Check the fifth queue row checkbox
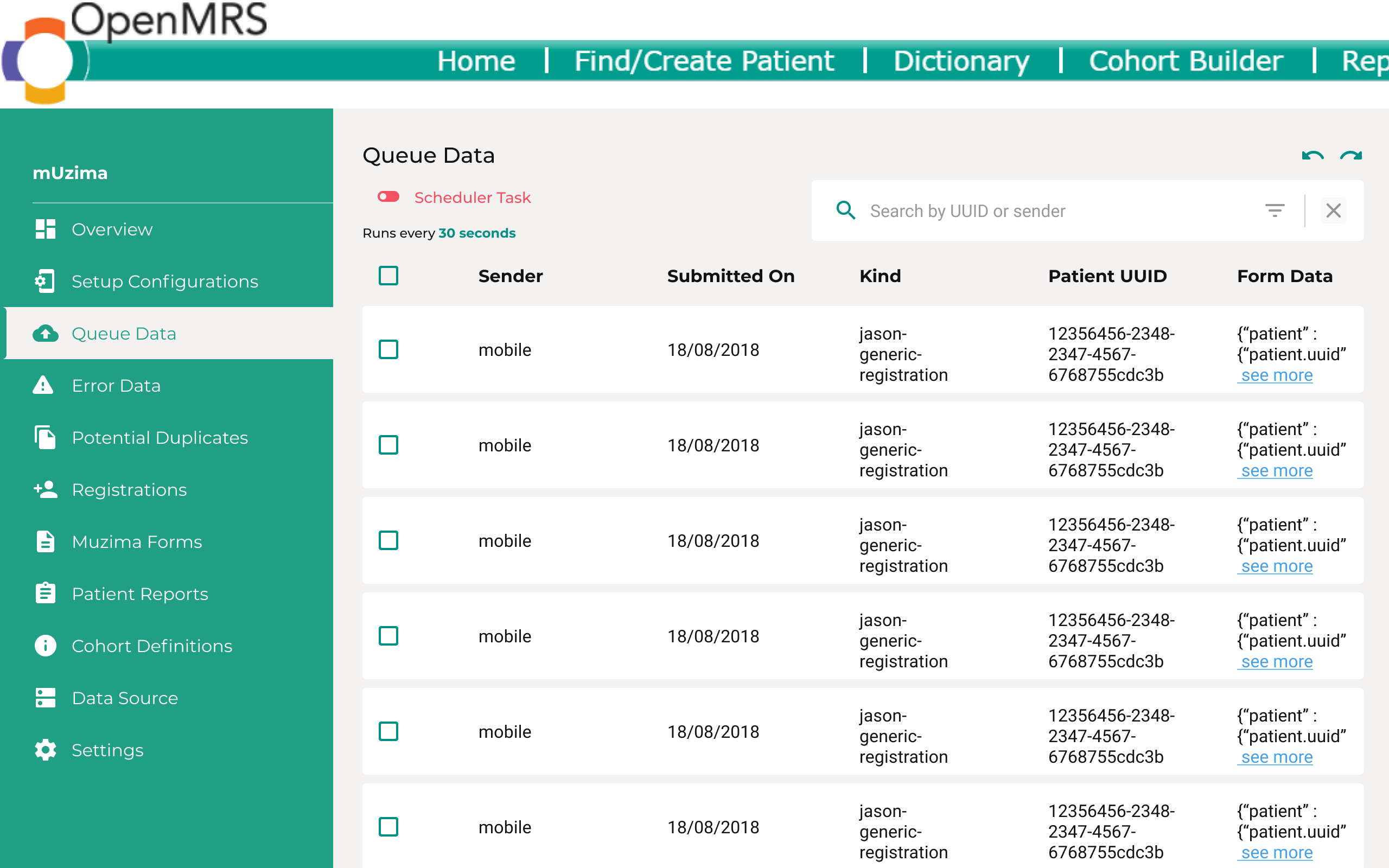The height and width of the screenshot is (868, 1389). pyautogui.click(x=388, y=731)
